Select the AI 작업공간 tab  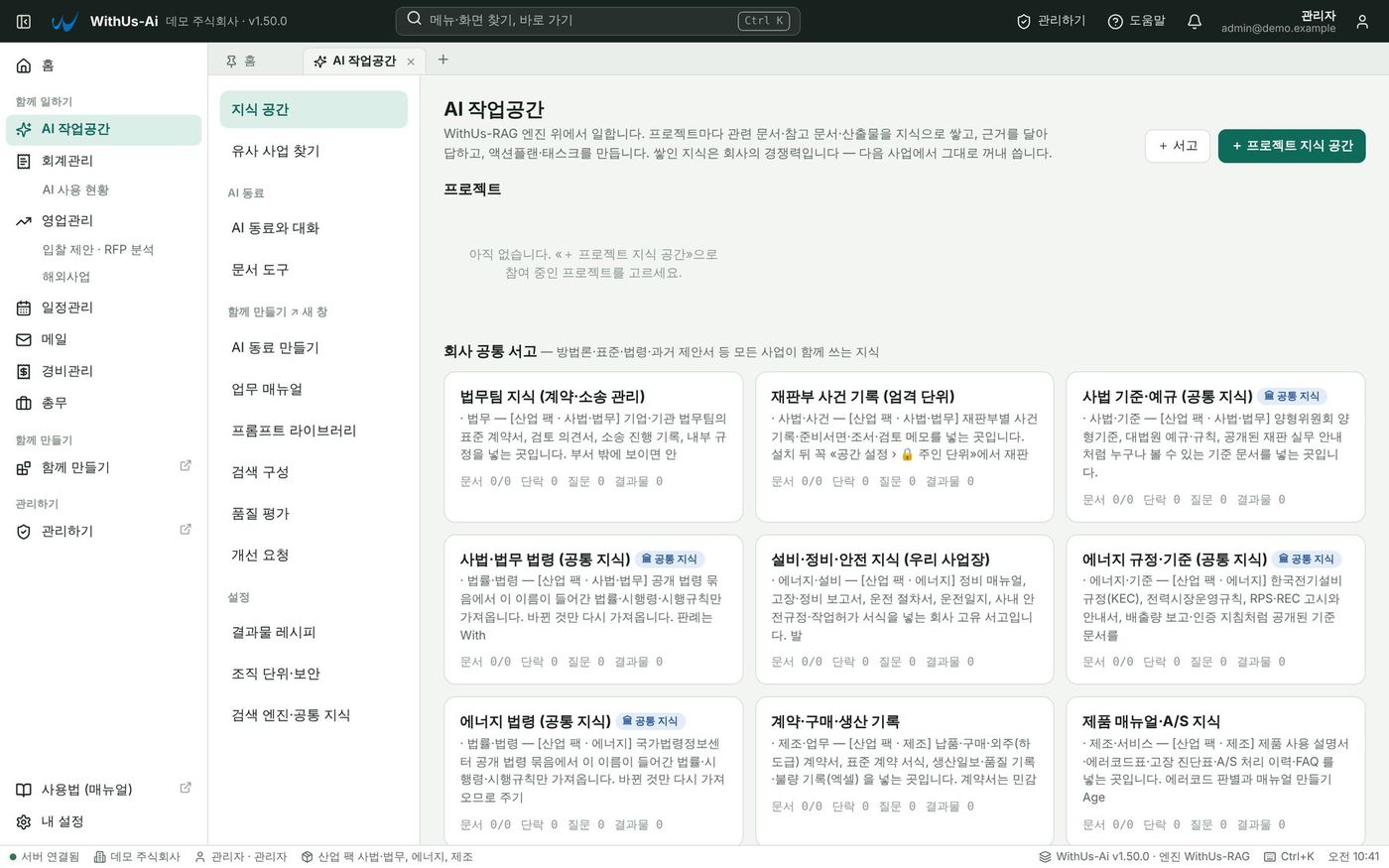(x=363, y=61)
